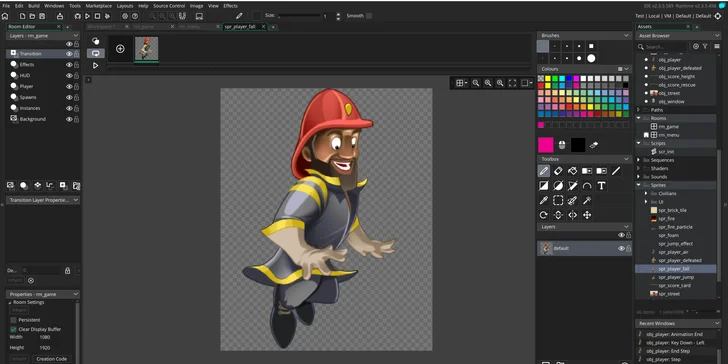The image size is (728, 364).
Task: Click the New Project toolbar icon
Action: tap(22, 16)
